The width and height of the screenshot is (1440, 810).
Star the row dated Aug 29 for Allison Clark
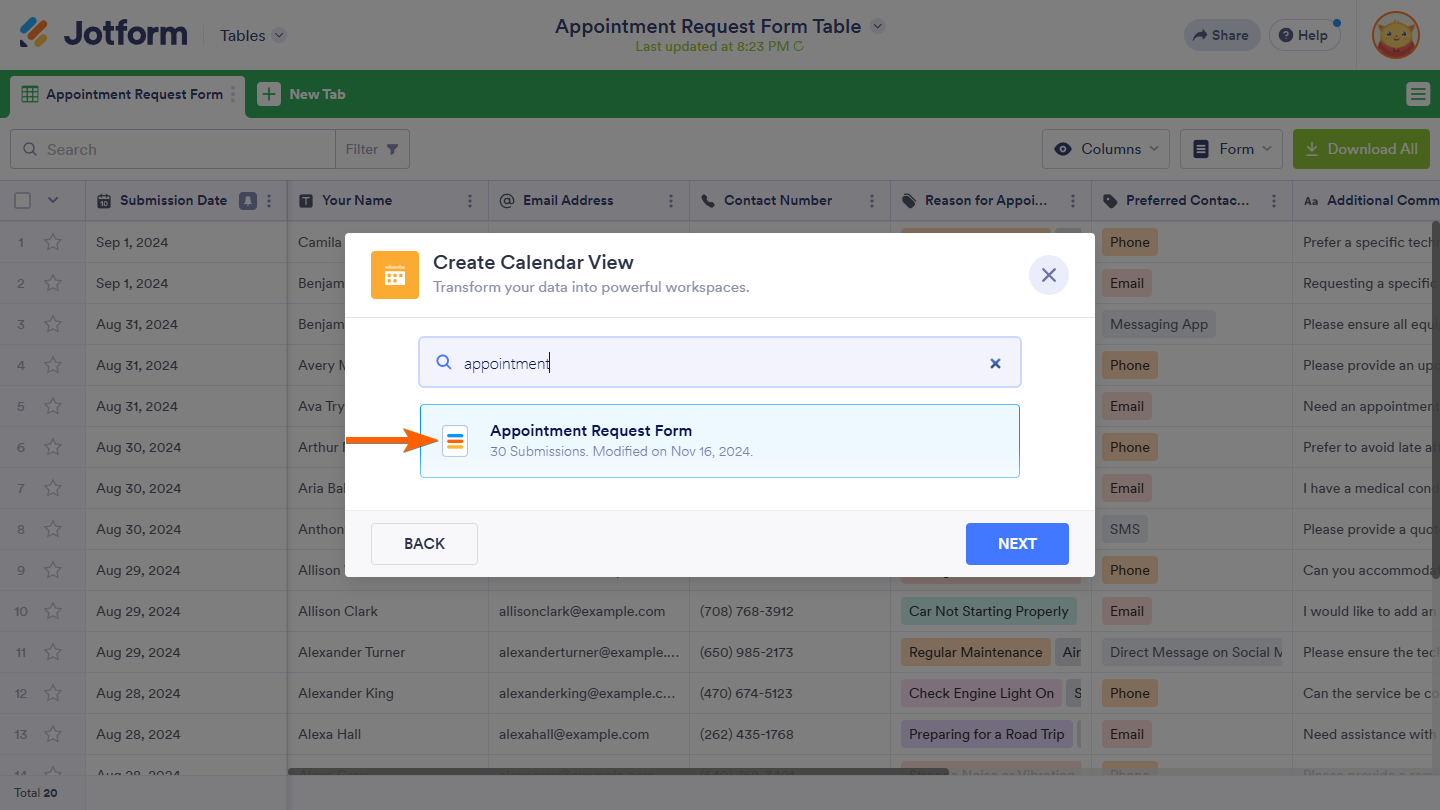53,611
